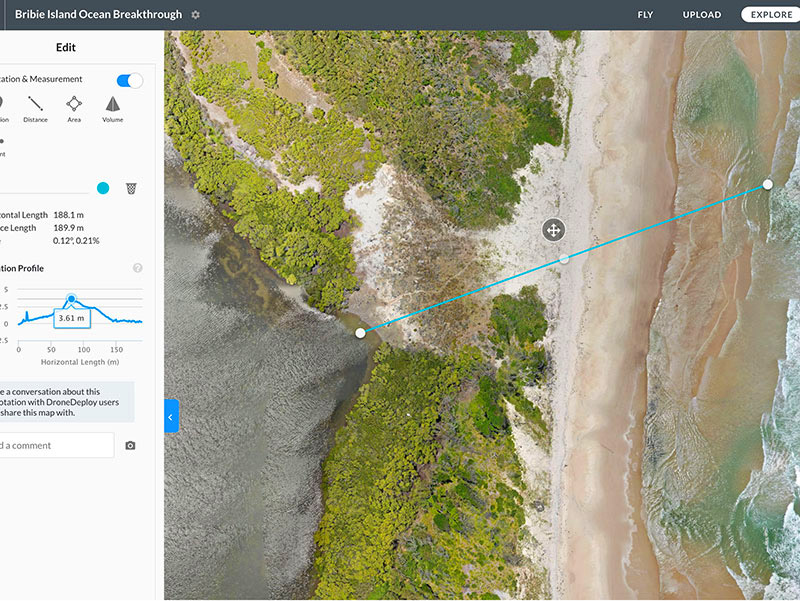Viewport: 800px width, 601px height.
Task: Click the move crosshair icon on map
Action: [x=553, y=230]
